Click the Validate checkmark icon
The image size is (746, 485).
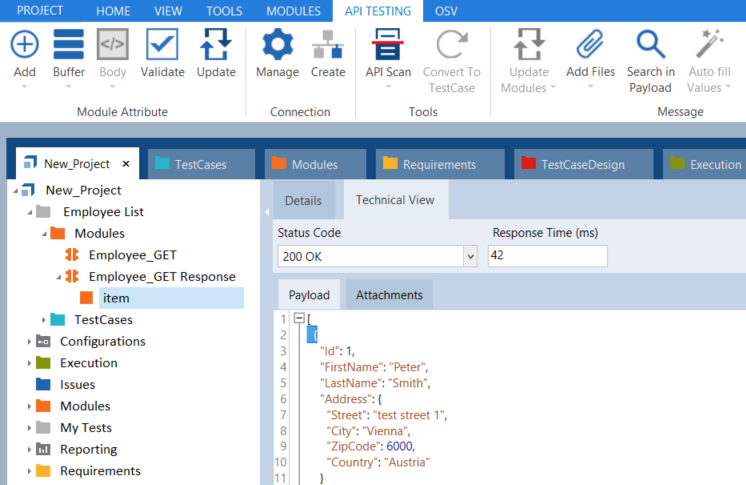click(x=162, y=46)
